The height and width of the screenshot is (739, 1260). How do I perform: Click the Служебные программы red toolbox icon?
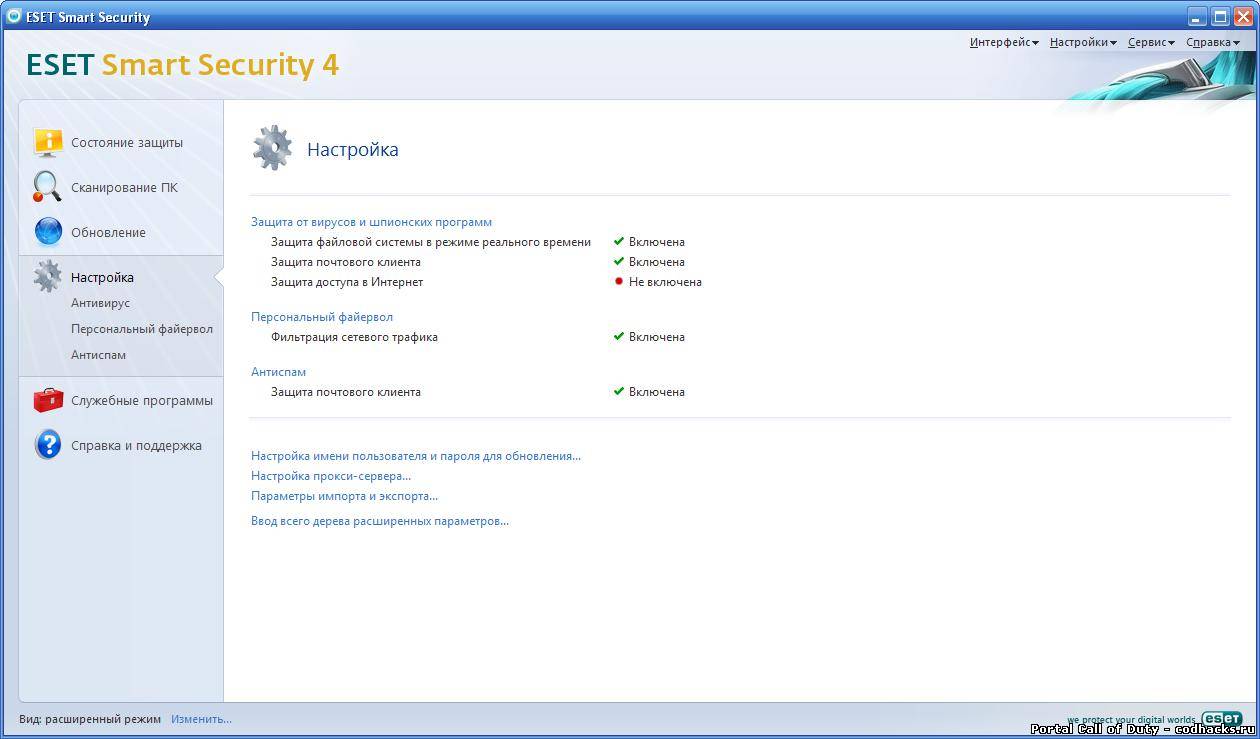tap(48, 400)
